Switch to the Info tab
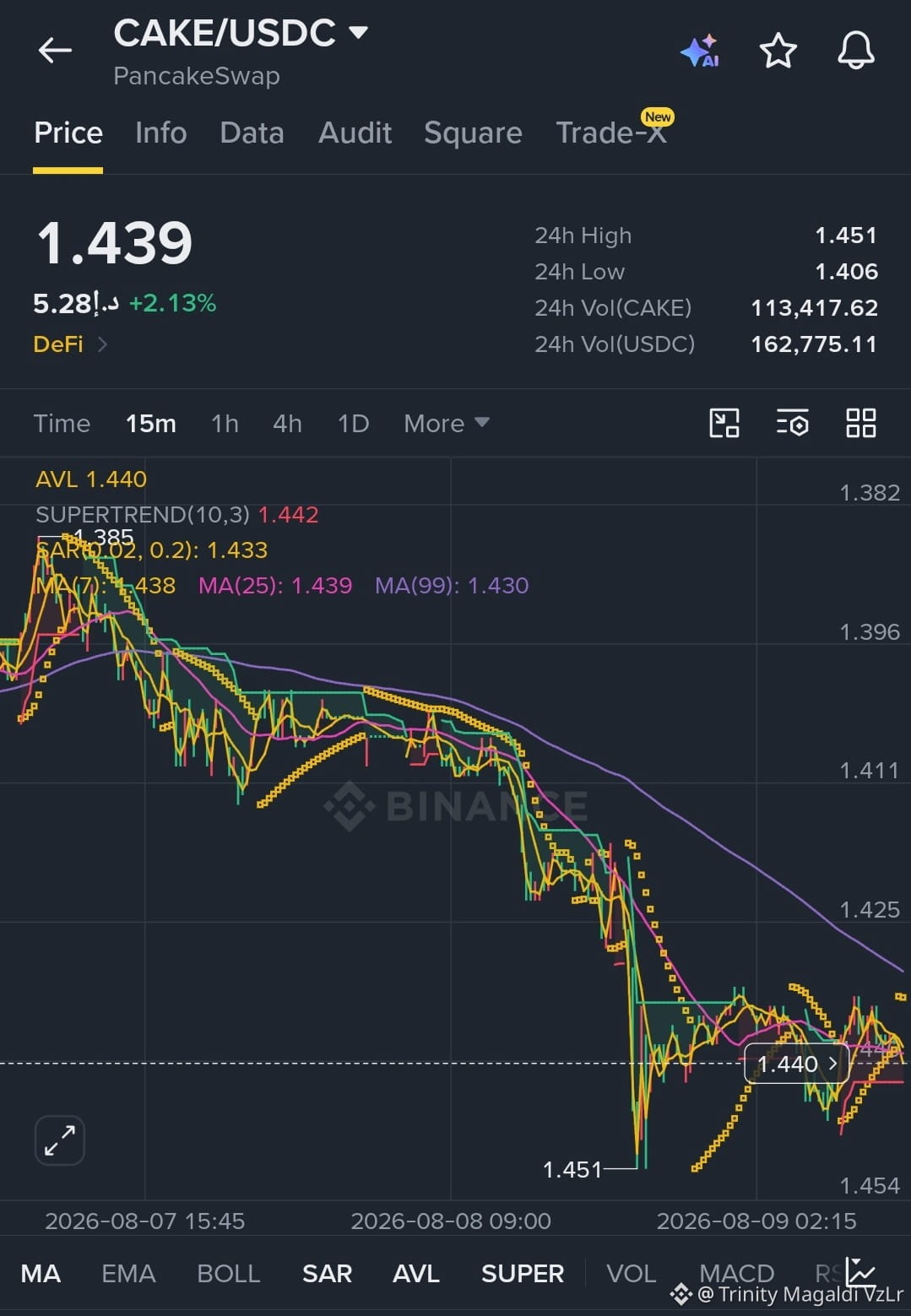This screenshot has width=911, height=1316. [160, 133]
